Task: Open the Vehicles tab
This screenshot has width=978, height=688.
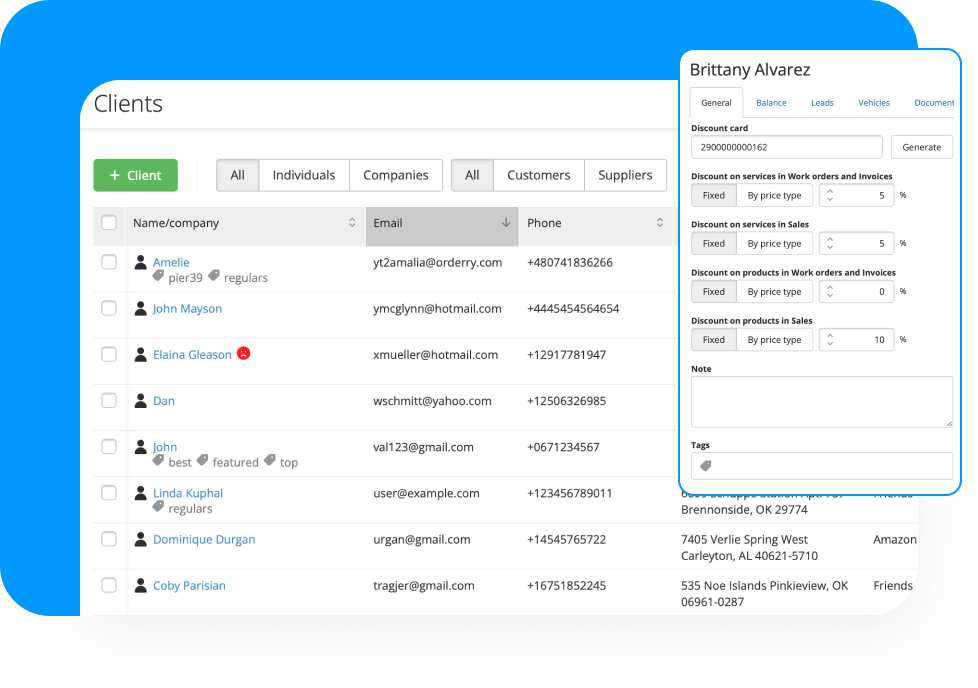Action: pyautogui.click(x=874, y=103)
